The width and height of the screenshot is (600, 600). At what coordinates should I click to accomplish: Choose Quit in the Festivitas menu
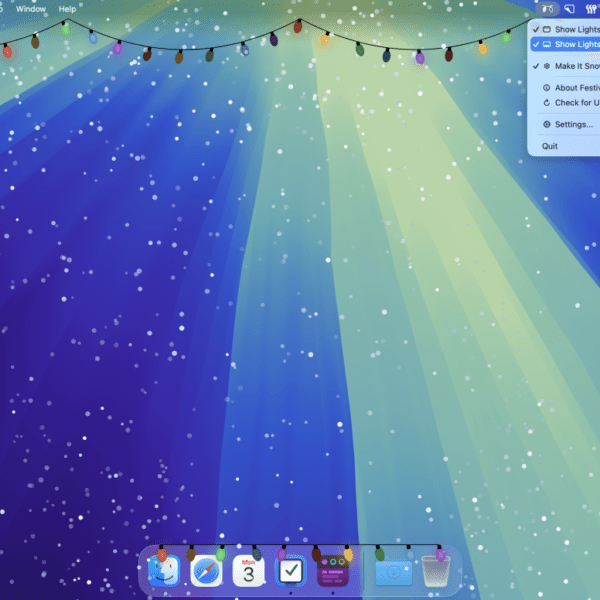pyautogui.click(x=566, y=146)
